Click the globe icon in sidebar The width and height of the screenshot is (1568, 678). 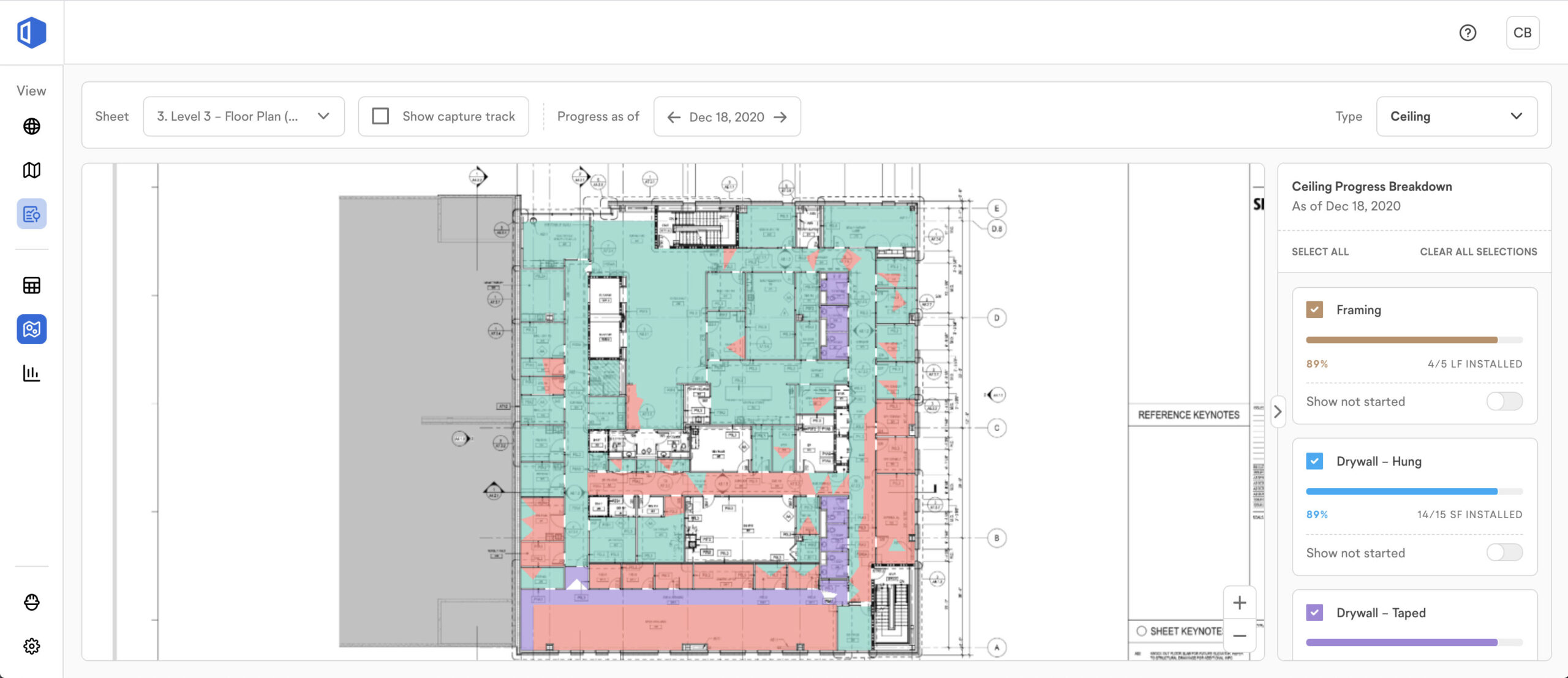click(32, 126)
